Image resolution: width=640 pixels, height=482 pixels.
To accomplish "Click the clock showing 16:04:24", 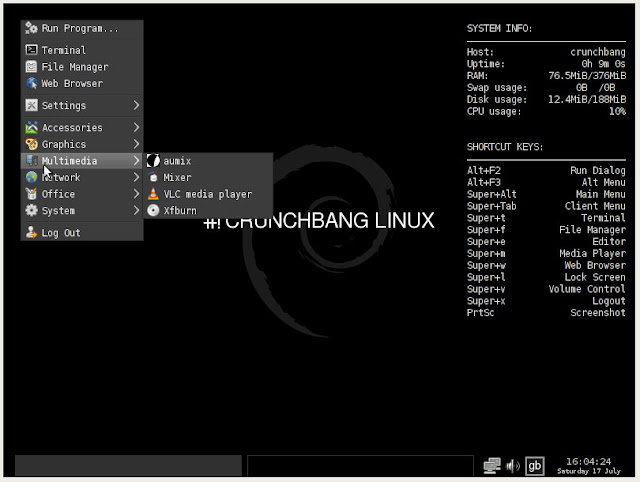I will click(588, 461).
